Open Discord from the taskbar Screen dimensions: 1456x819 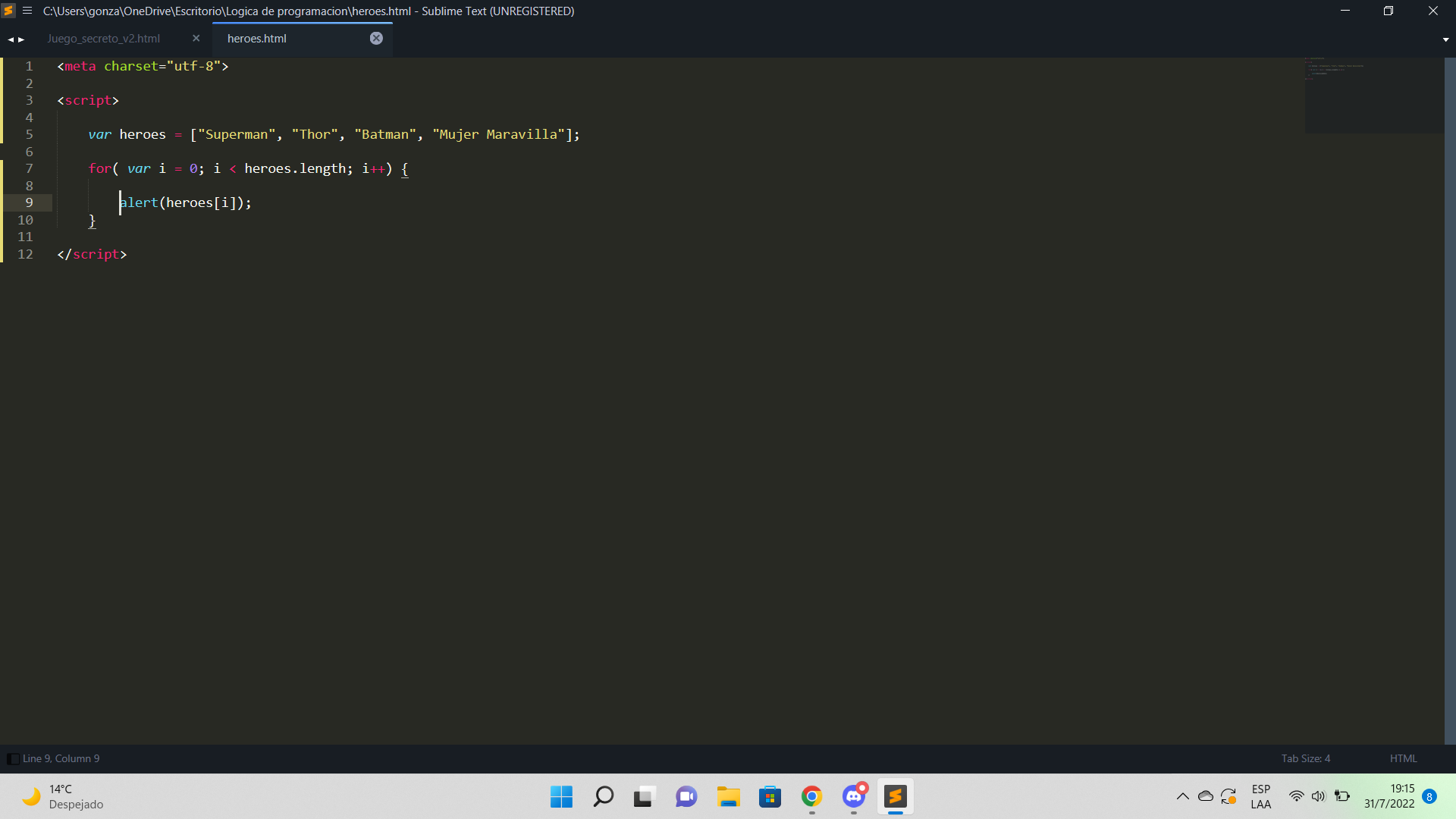[854, 796]
